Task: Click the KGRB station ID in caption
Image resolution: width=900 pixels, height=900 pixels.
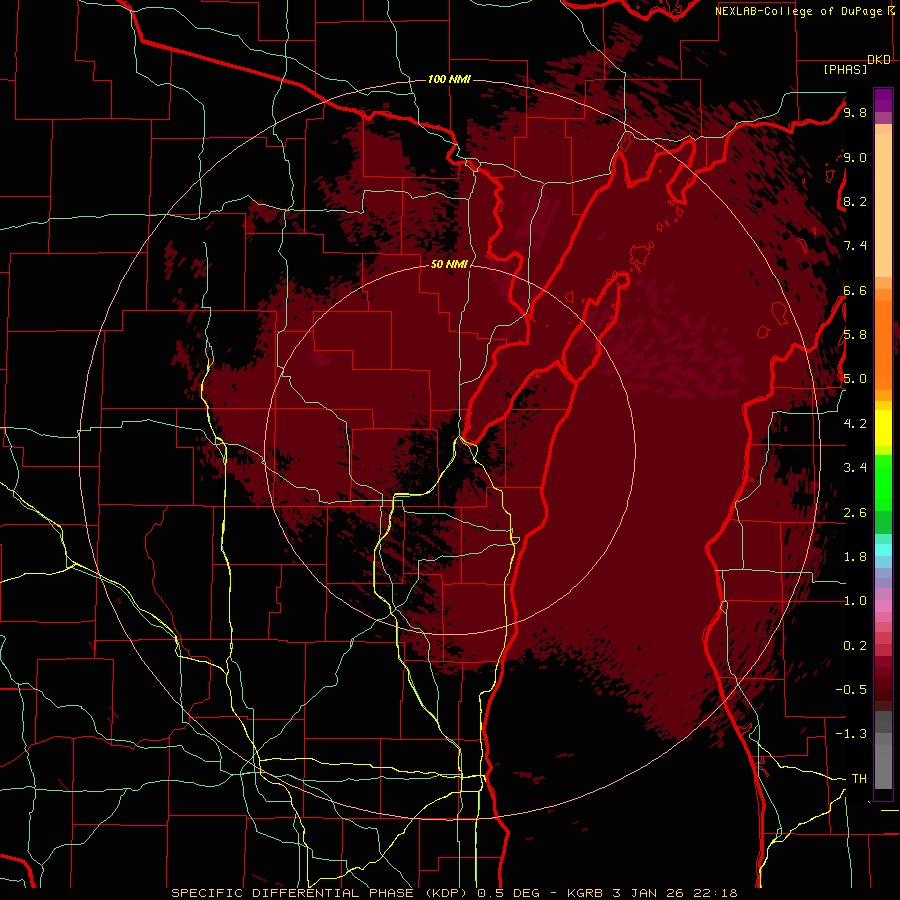Action: click(x=585, y=893)
